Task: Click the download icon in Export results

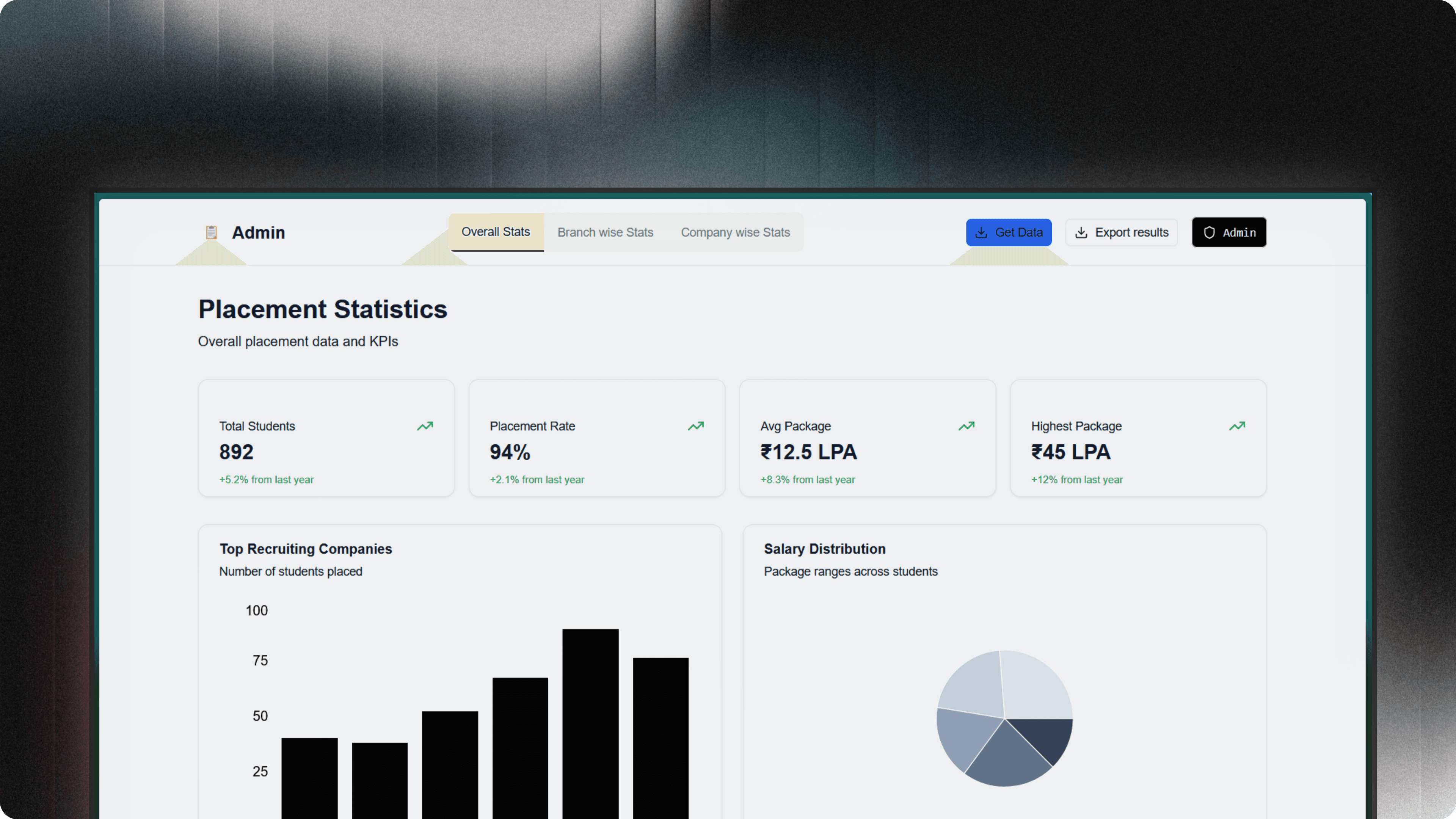Action: [1081, 232]
